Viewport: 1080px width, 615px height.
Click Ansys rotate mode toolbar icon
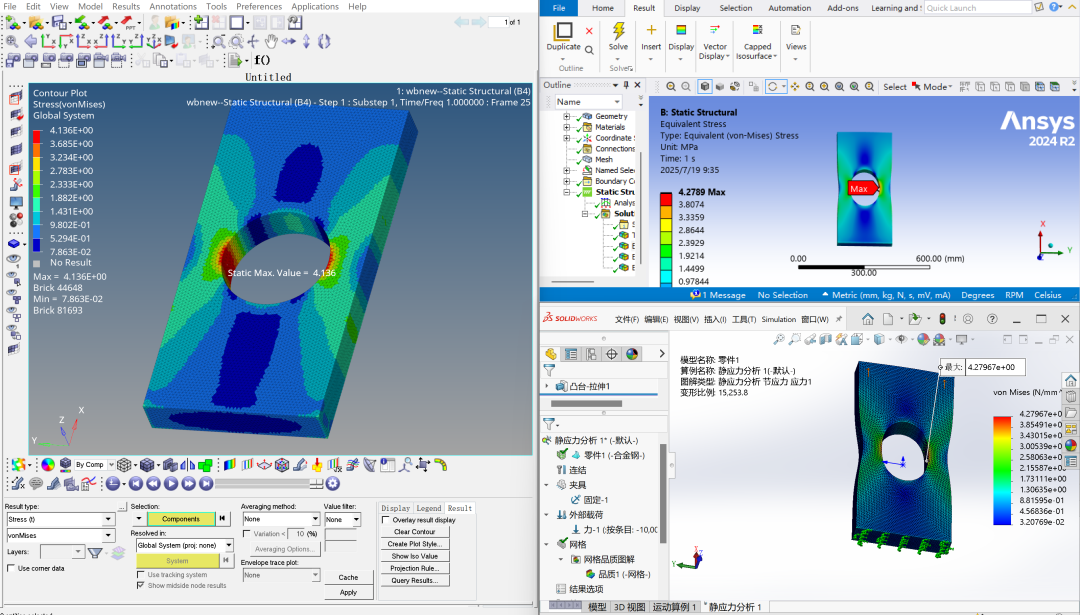(772, 86)
